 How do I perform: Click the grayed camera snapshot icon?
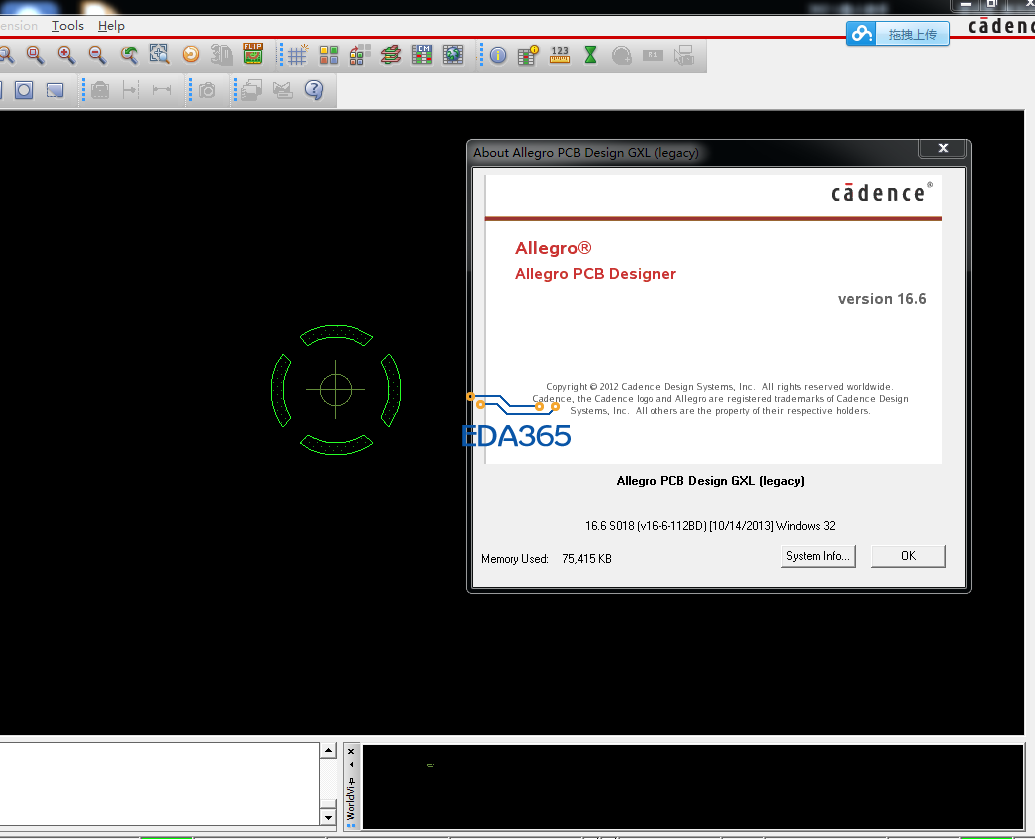click(207, 90)
